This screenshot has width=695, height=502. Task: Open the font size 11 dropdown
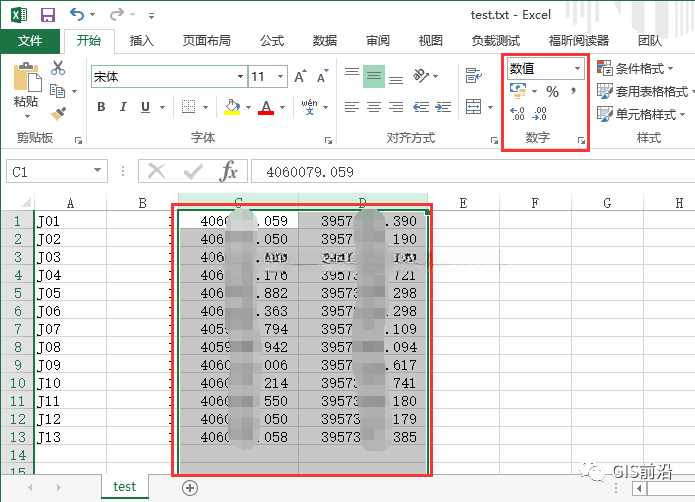[x=281, y=77]
